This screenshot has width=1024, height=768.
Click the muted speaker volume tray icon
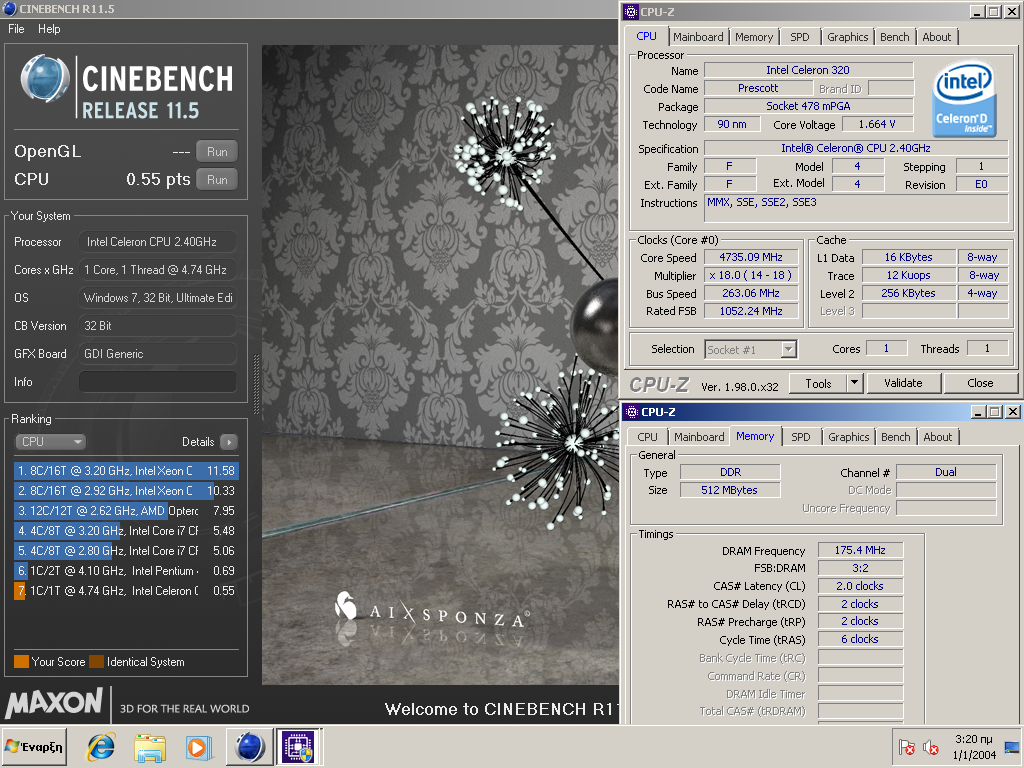point(931,746)
